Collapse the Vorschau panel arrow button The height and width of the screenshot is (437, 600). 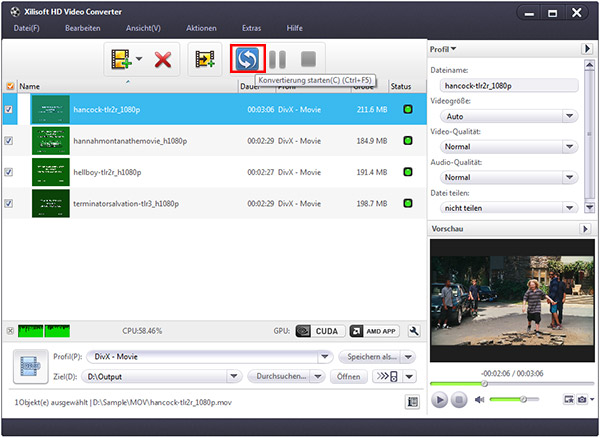[x=585, y=229]
